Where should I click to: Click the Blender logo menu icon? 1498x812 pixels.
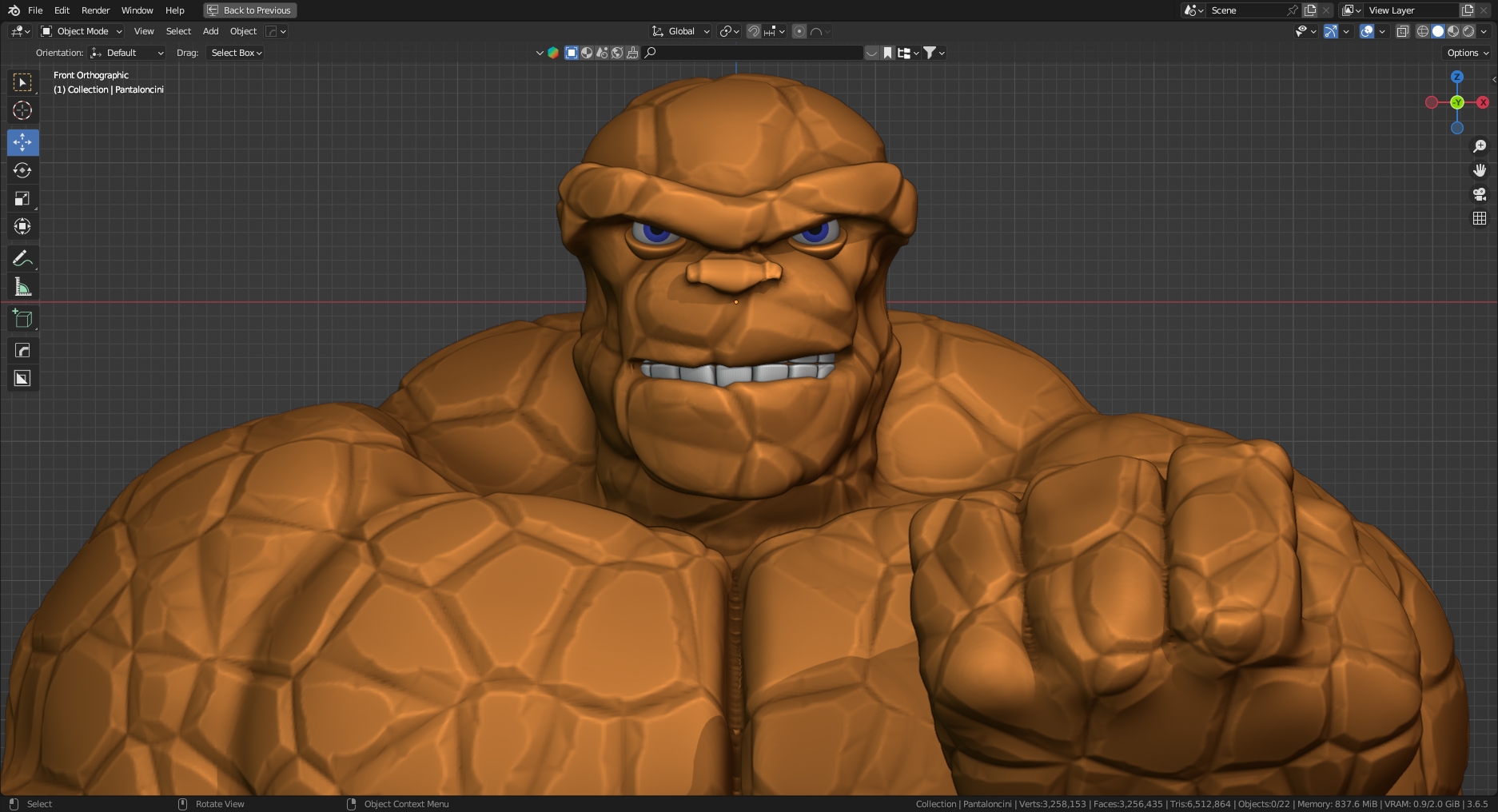[14, 10]
